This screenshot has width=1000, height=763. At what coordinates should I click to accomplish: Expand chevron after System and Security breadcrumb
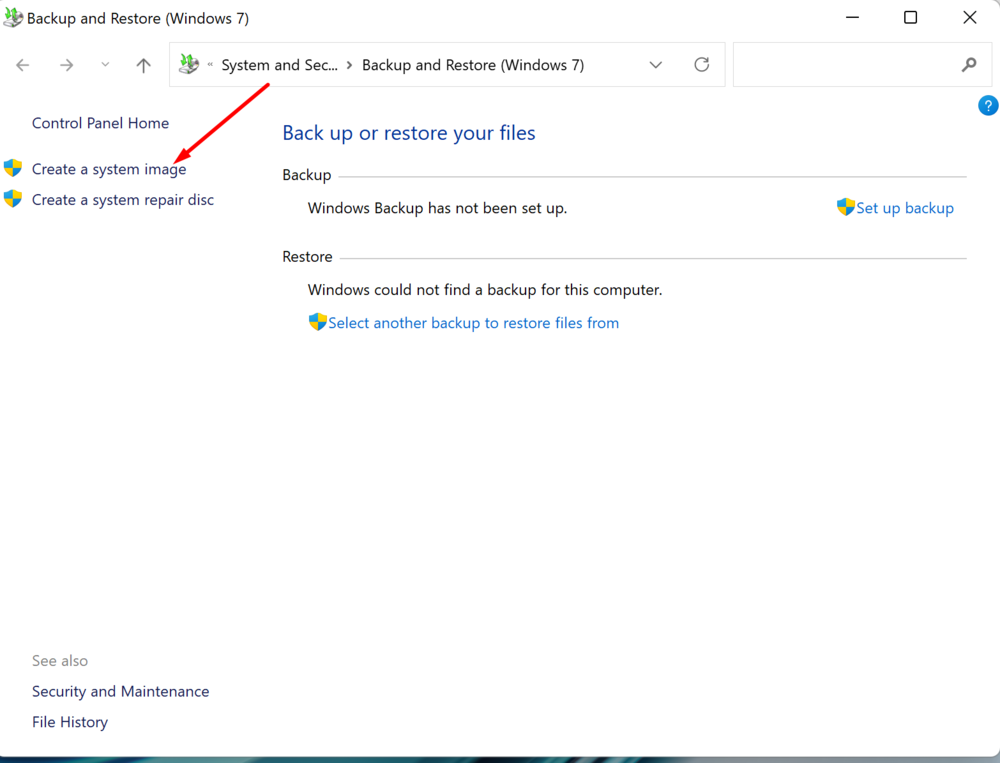tap(349, 65)
